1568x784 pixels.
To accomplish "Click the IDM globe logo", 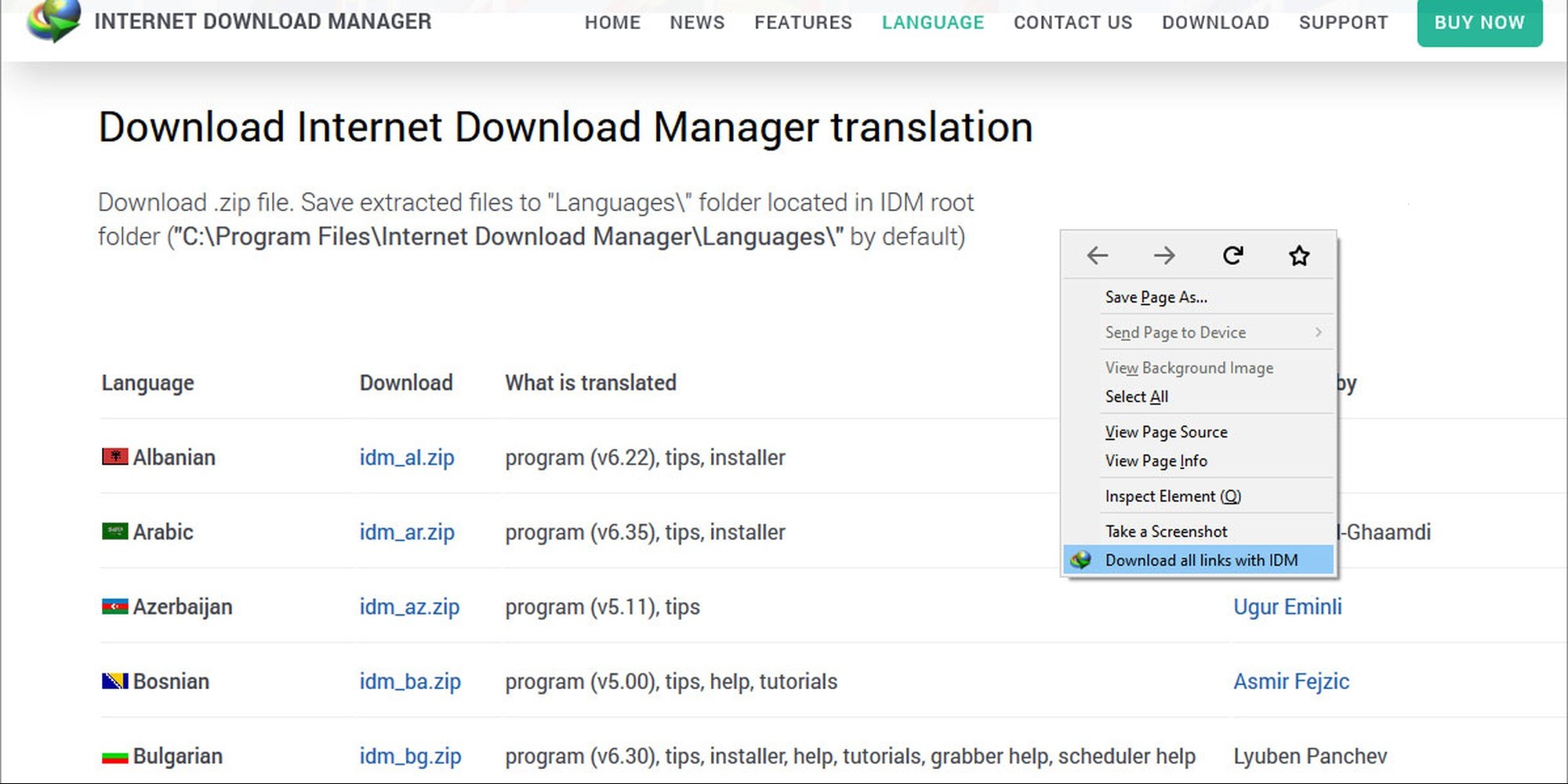I will pyautogui.click(x=53, y=20).
